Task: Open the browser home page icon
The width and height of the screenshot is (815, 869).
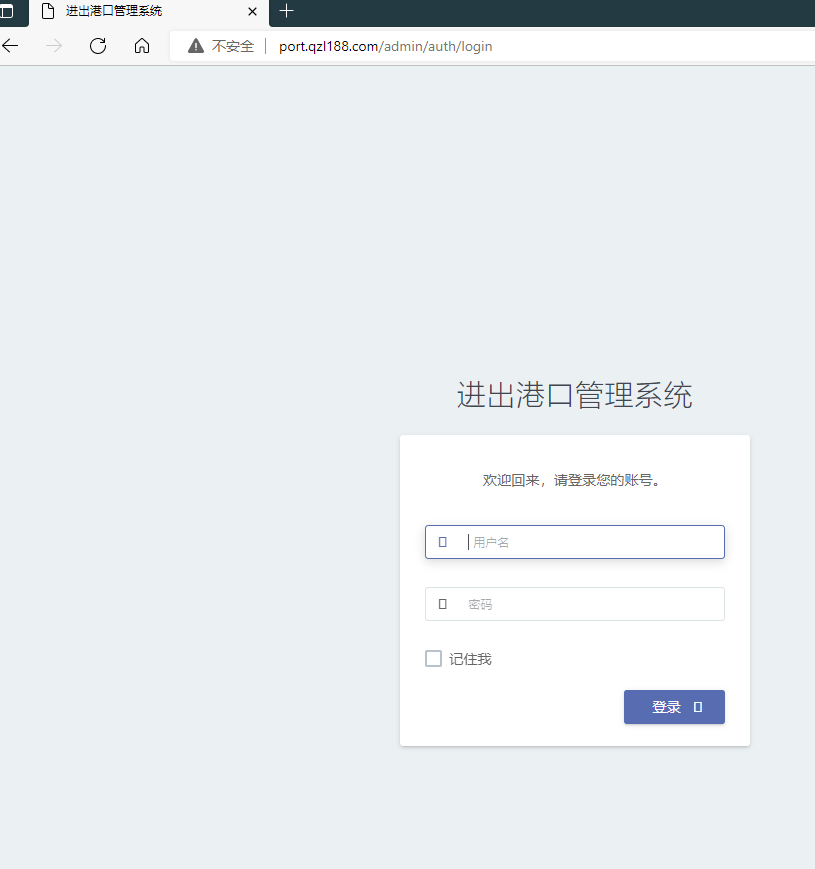Action: 141,46
